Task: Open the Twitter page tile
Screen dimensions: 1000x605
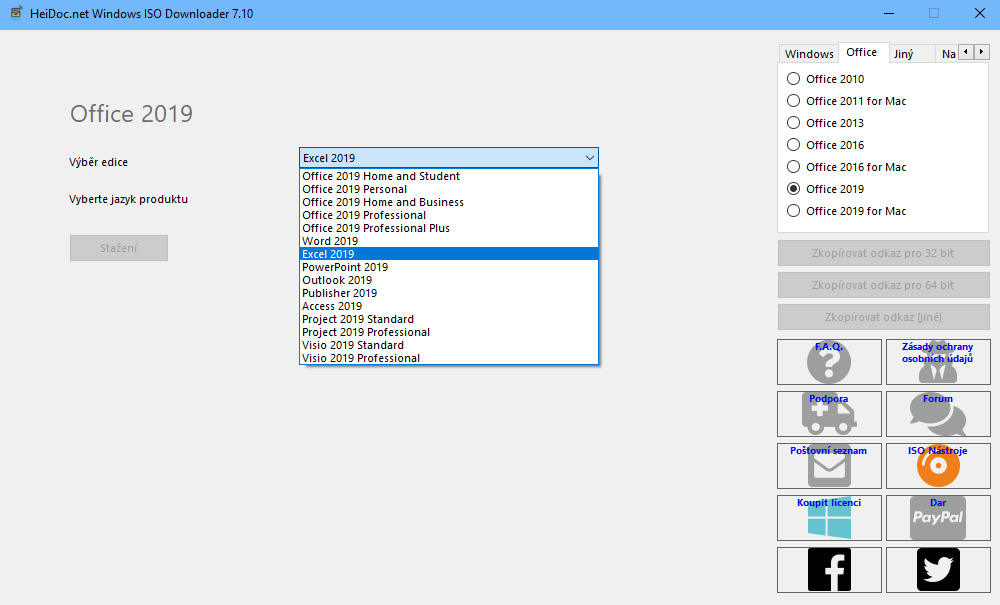Action: (938, 570)
